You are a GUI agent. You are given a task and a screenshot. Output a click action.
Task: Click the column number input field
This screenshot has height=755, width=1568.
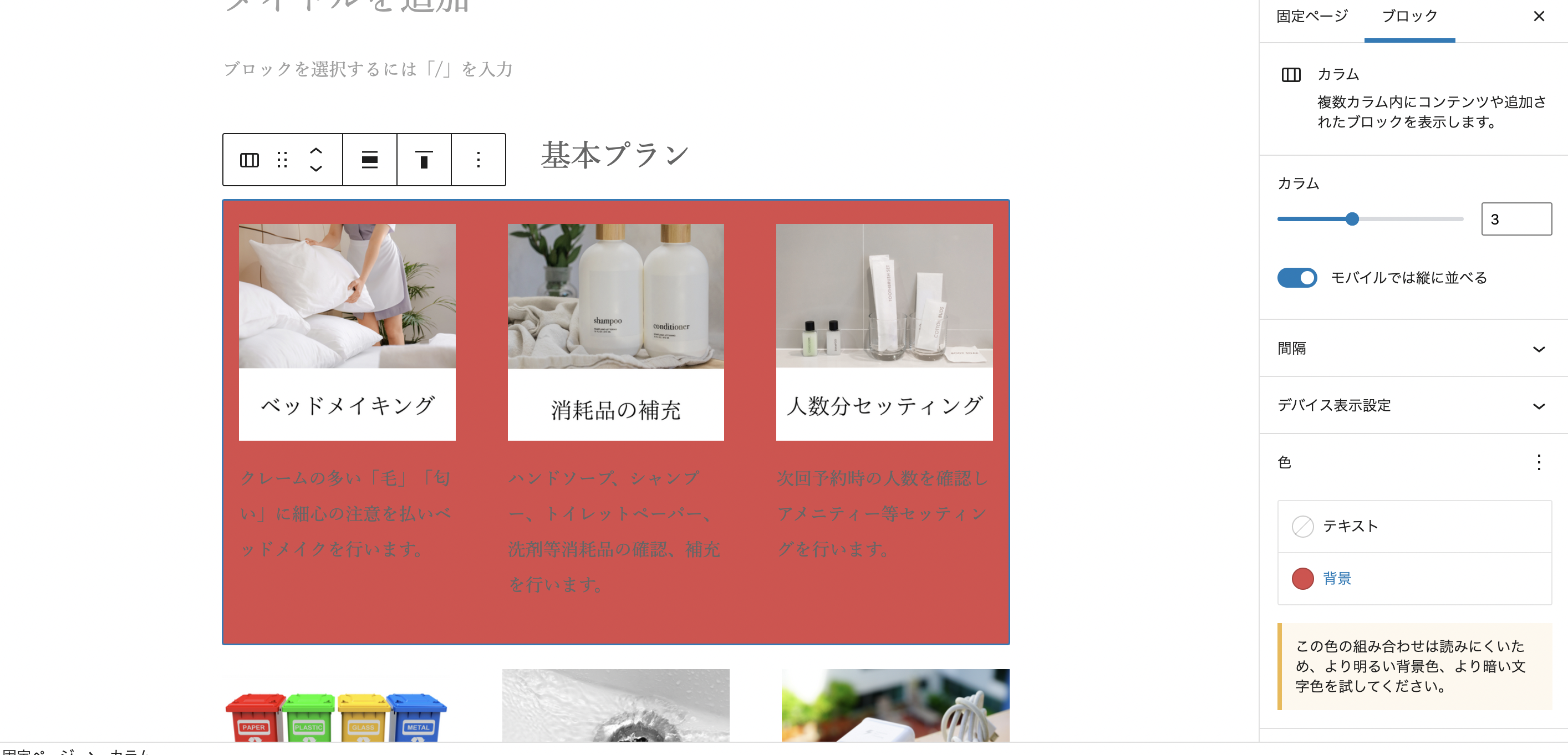click(1516, 219)
